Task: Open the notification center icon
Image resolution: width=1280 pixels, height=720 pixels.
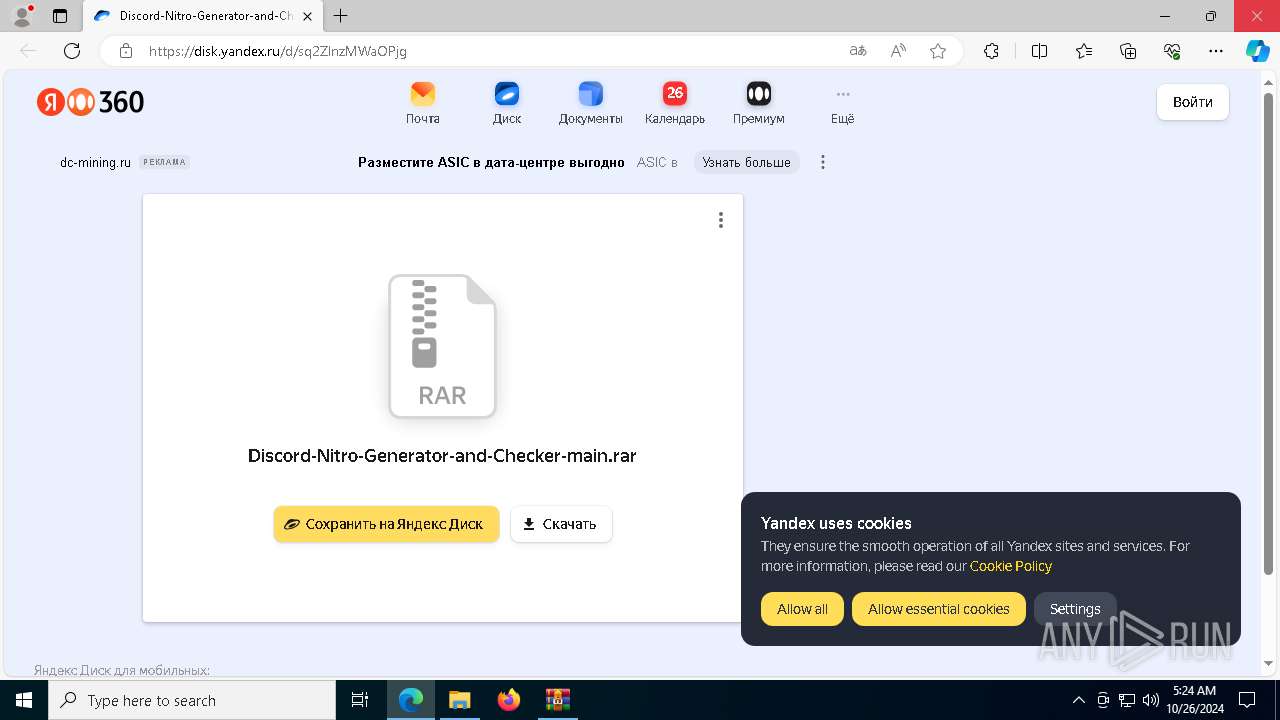Action: click(x=1247, y=700)
